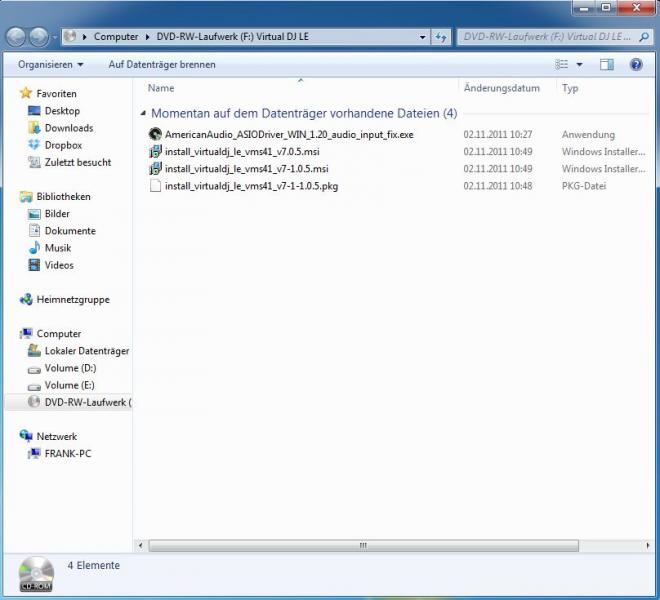
Task: Click the search magnifier icon
Action: point(644,37)
